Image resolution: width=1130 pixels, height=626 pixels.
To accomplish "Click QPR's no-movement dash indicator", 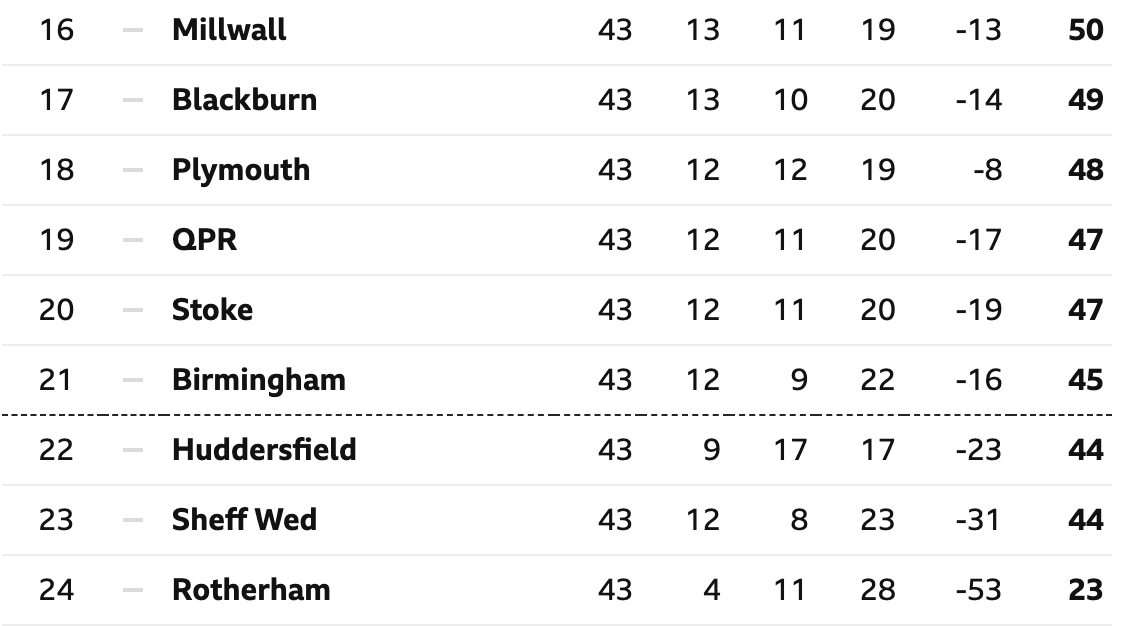I will [133, 240].
